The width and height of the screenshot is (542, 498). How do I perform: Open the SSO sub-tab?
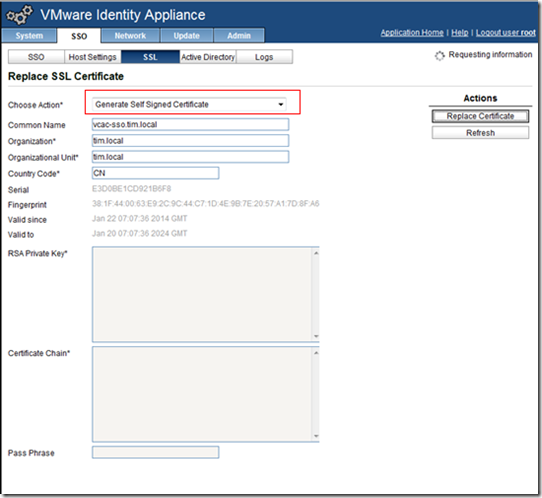coord(36,57)
